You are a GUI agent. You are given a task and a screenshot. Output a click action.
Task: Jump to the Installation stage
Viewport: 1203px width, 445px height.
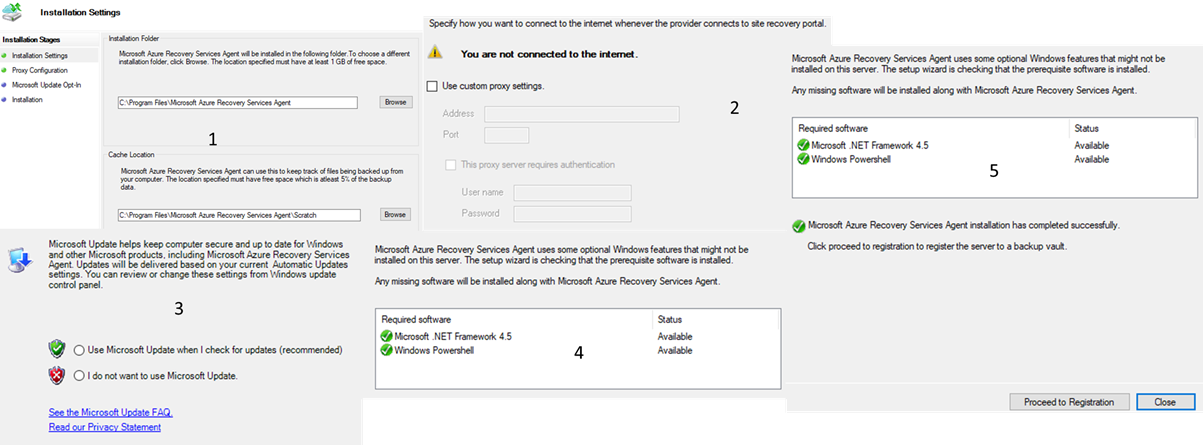pyautogui.click(x=26, y=100)
